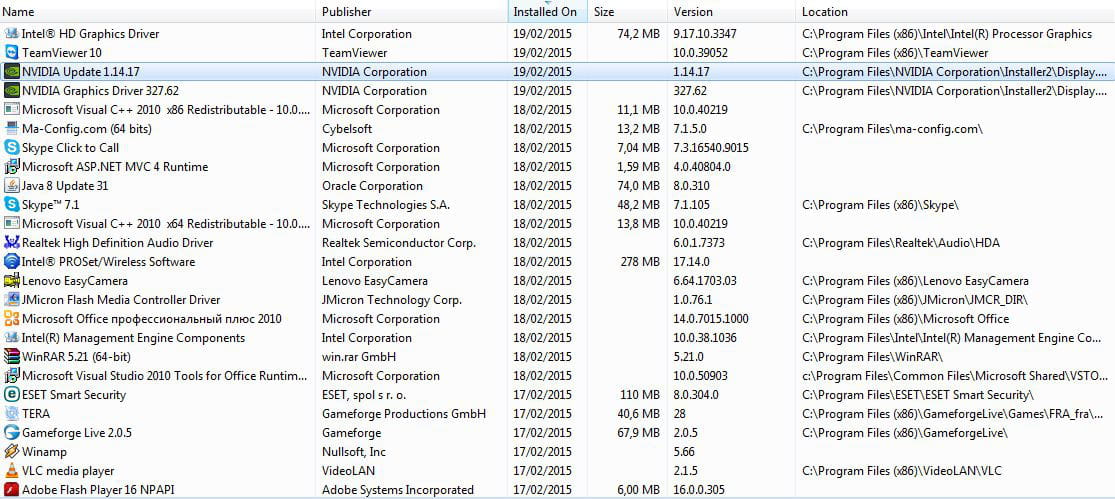Click the Ma-Config.com icon
1115x499 pixels.
(11, 129)
